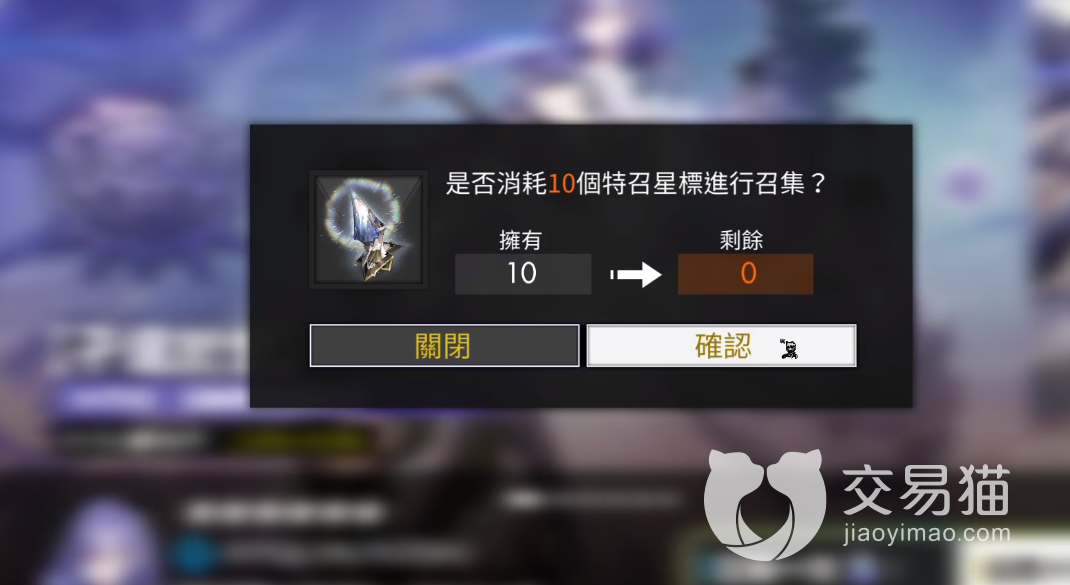Click the special summon star token icon

[368, 229]
